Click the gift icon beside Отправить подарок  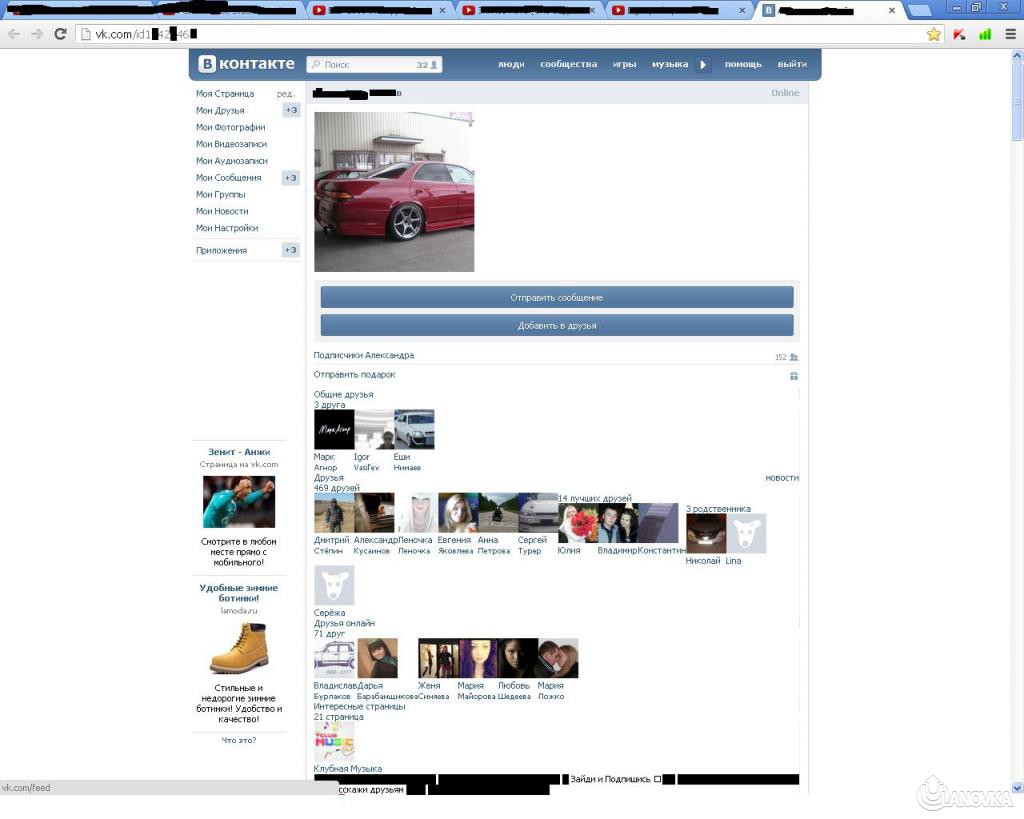(x=794, y=376)
